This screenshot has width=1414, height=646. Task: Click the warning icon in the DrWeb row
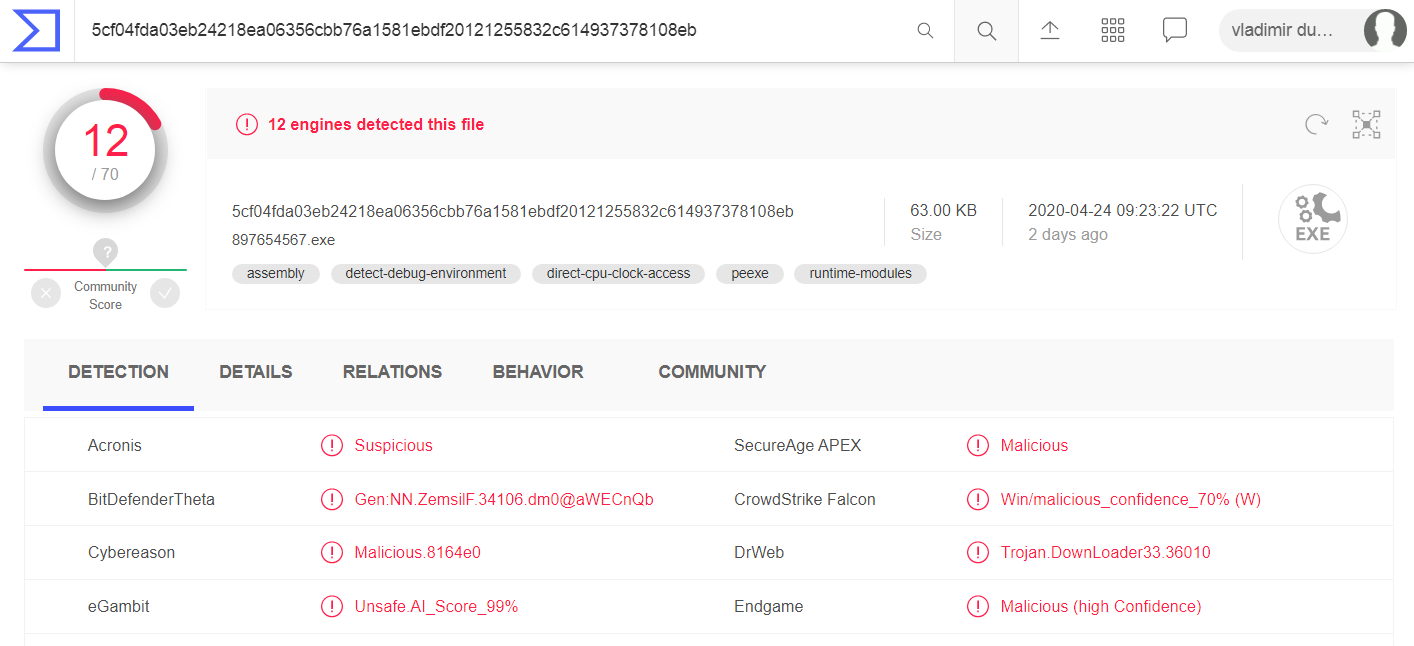(978, 552)
